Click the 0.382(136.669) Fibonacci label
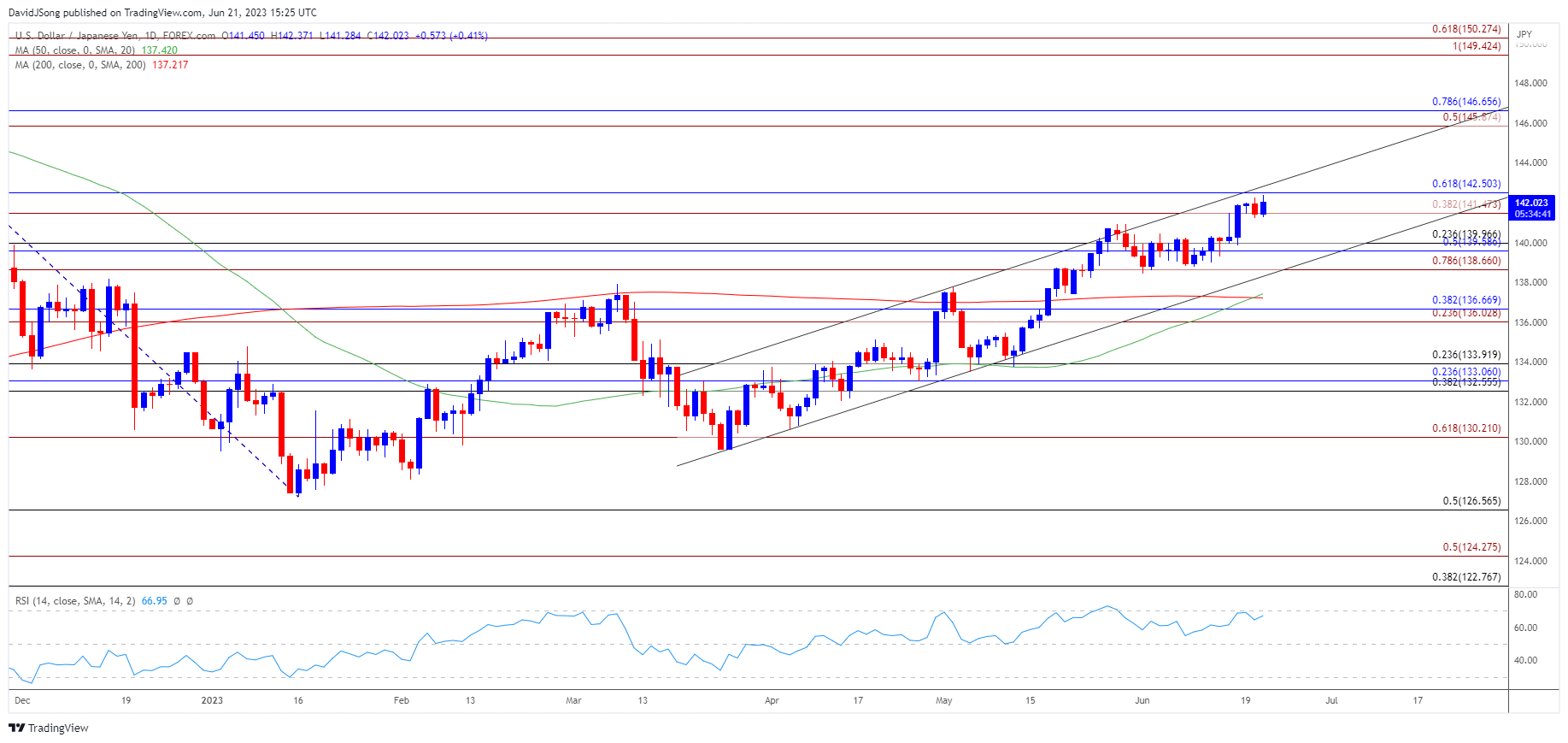1568x743 pixels. pos(1466,300)
